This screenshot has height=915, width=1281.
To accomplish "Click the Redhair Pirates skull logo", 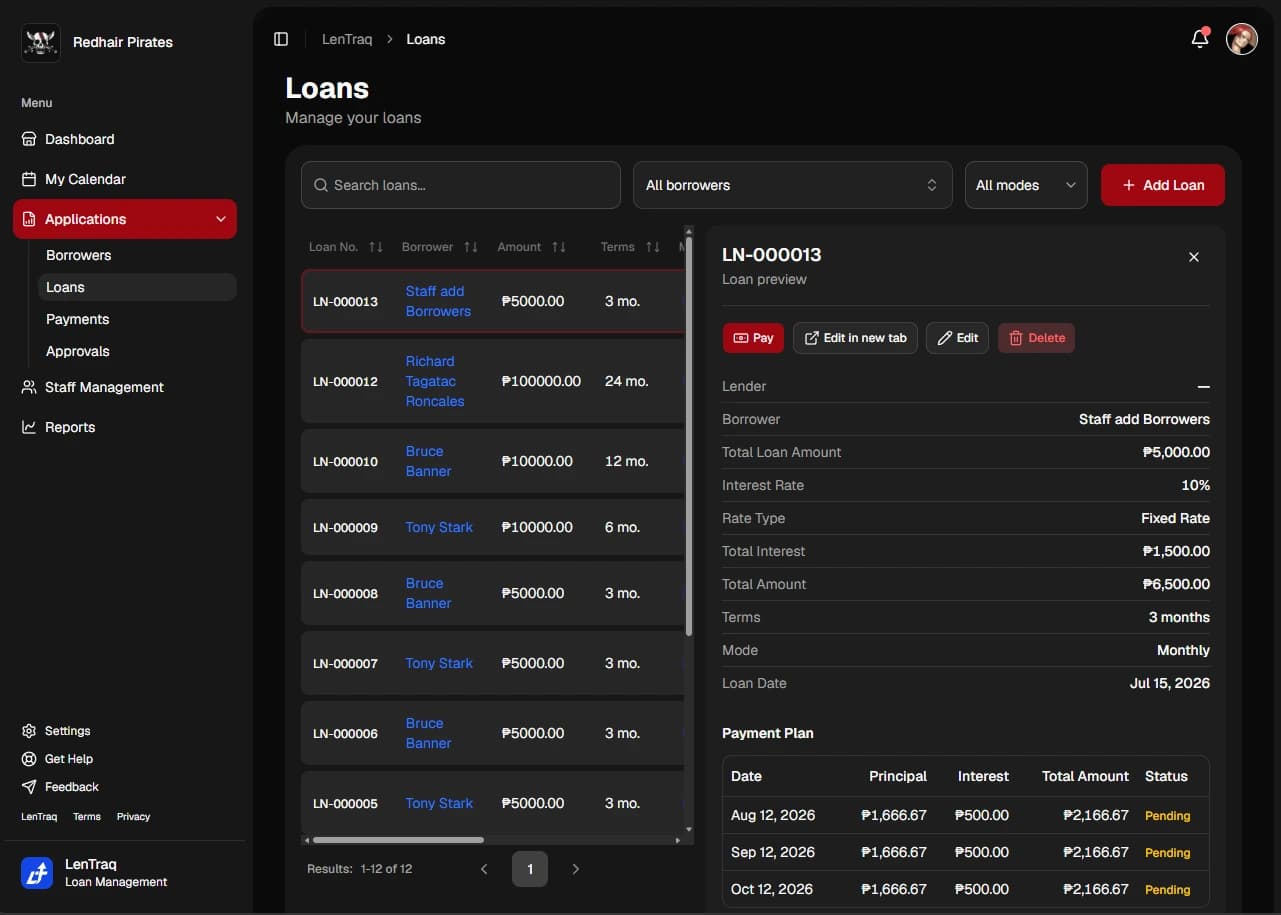I will tap(41, 42).
